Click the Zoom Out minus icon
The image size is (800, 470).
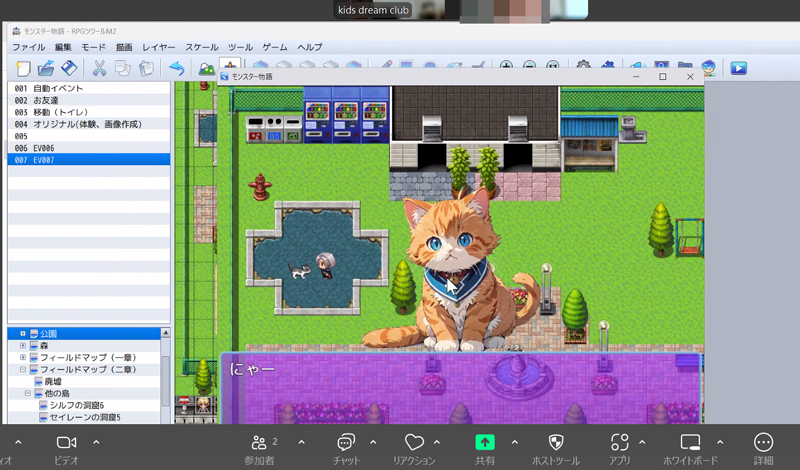[x=530, y=64]
